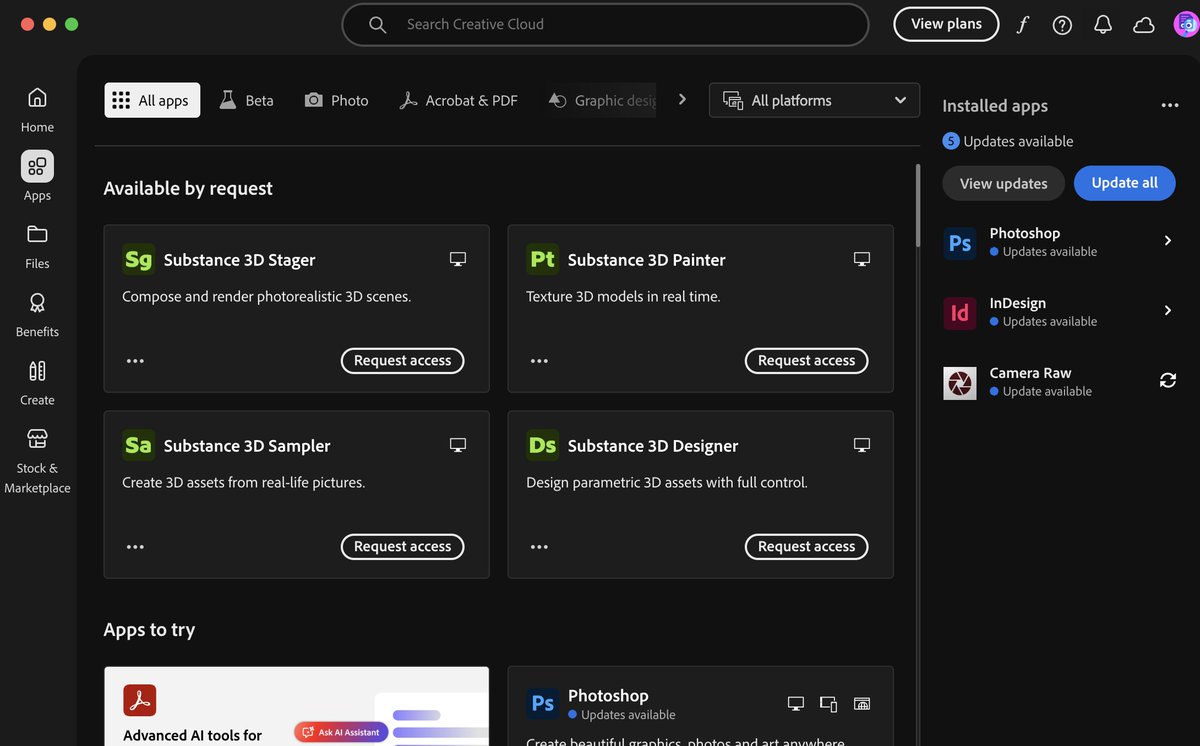Request access for Substance 3D Sampler
This screenshot has height=746, width=1200.
tap(402, 546)
